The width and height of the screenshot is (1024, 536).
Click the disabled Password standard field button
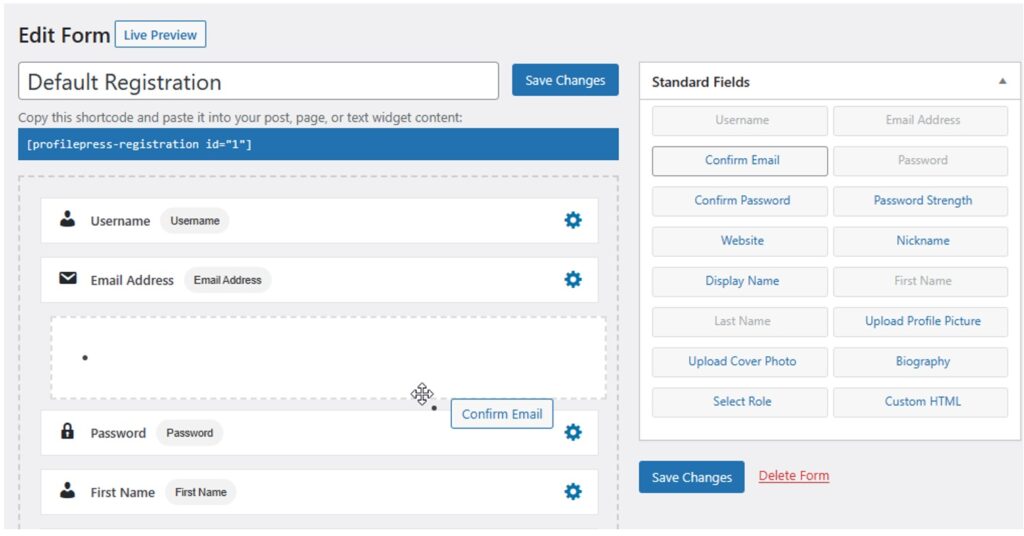click(x=921, y=161)
